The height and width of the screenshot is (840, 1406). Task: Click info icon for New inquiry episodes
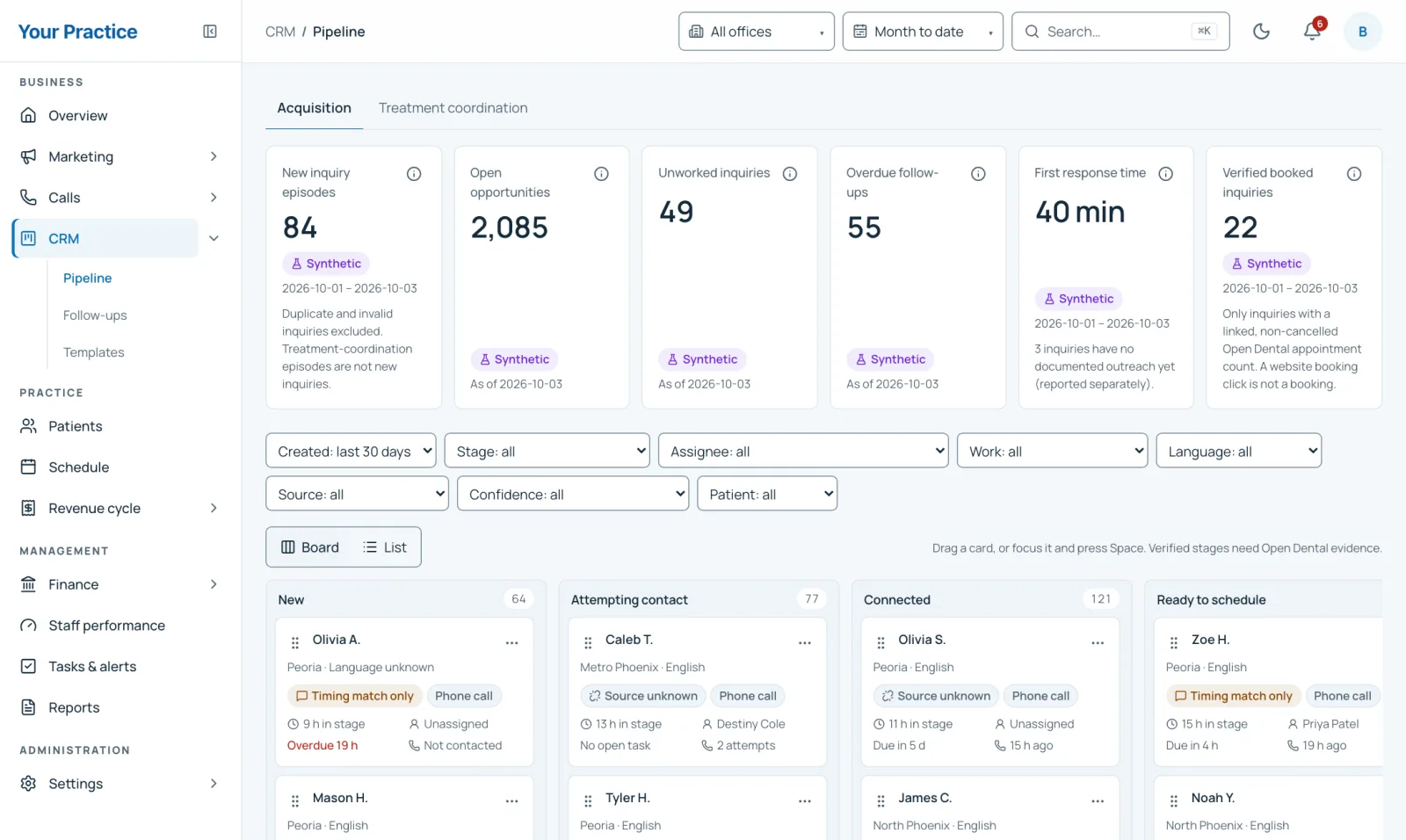coord(414,174)
